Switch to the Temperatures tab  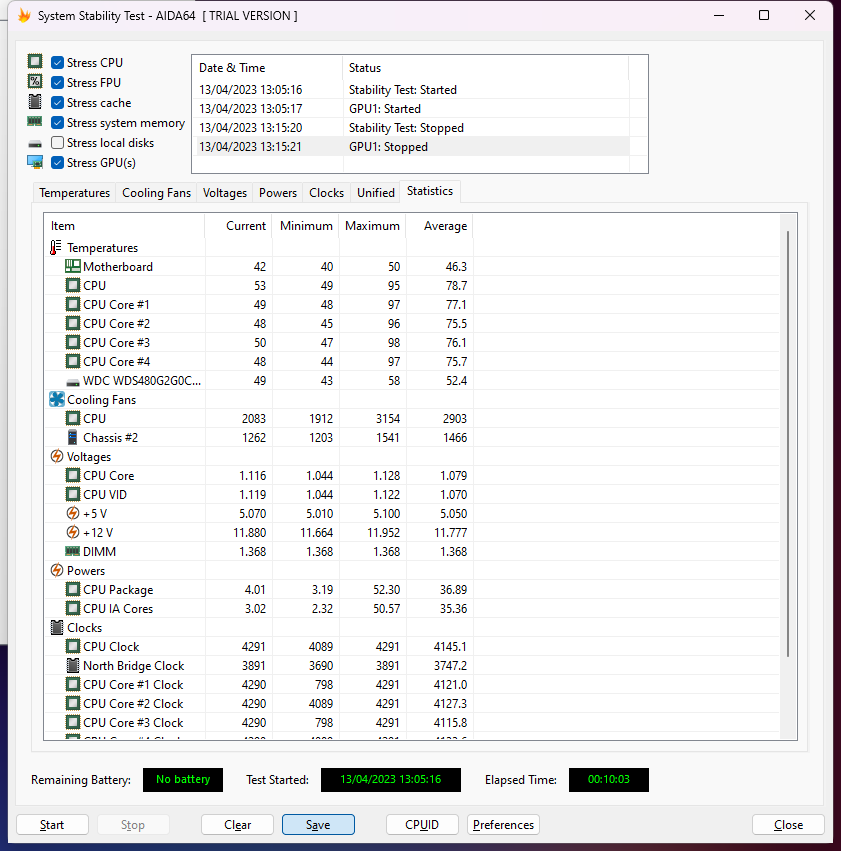pyautogui.click(x=74, y=193)
